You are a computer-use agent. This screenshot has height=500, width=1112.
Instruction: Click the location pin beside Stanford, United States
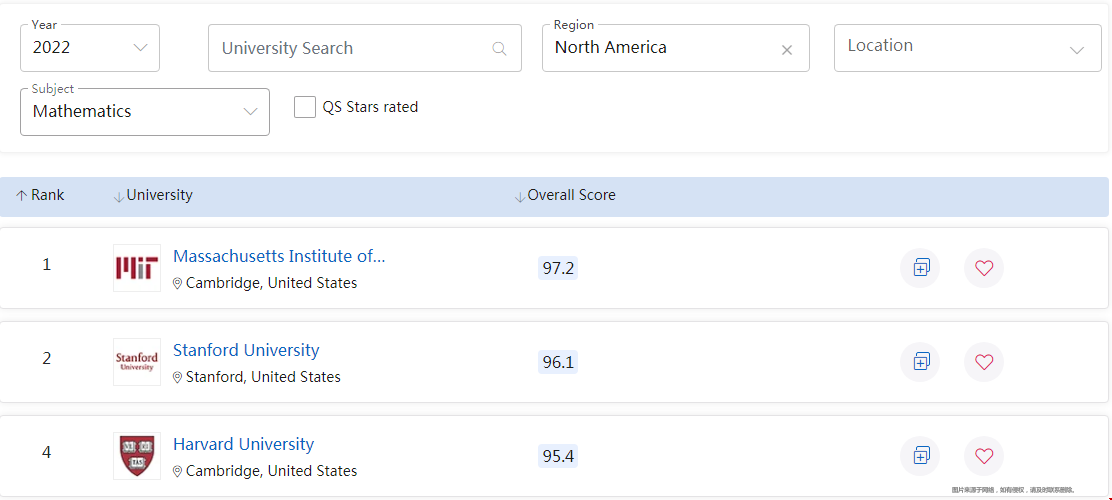point(178,377)
